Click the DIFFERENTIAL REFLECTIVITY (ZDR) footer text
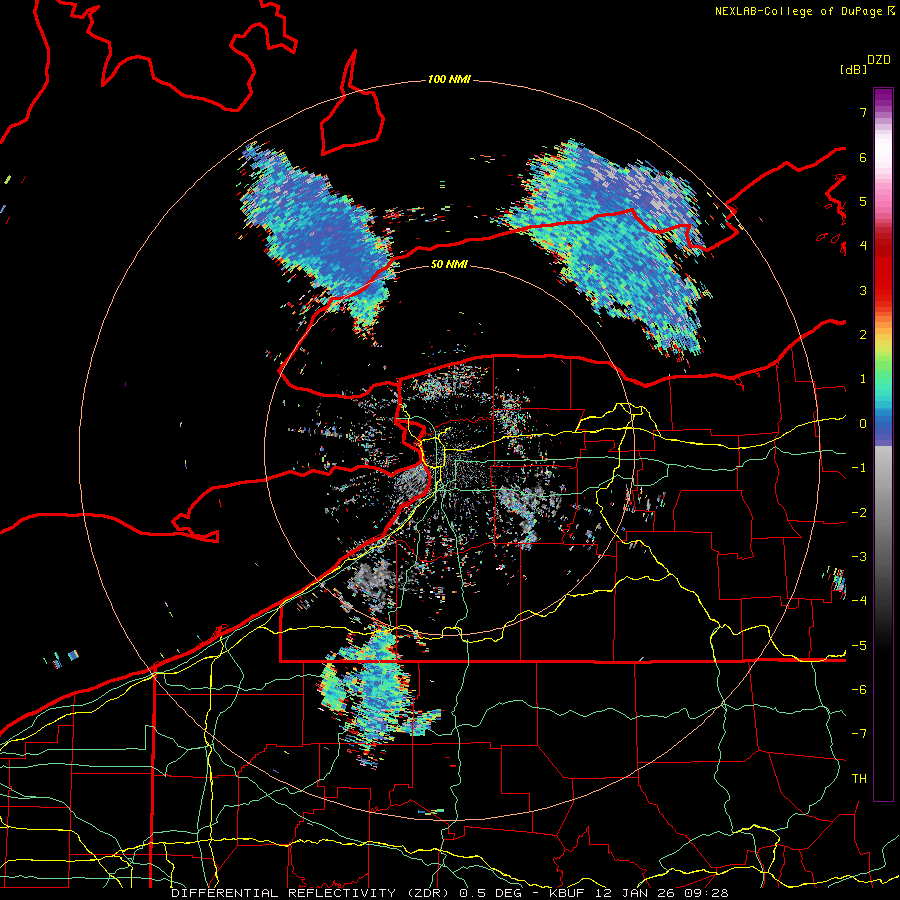Viewport: 900px width, 900px height. click(x=312, y=893)
